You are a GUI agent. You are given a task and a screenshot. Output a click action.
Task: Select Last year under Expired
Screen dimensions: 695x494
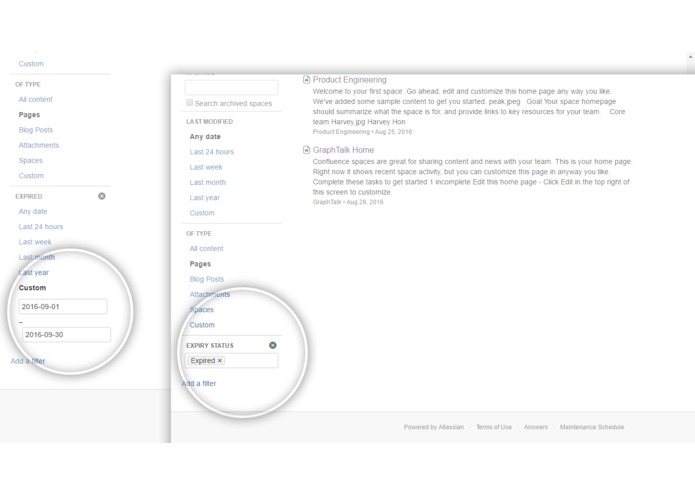(x=34, y=272)
